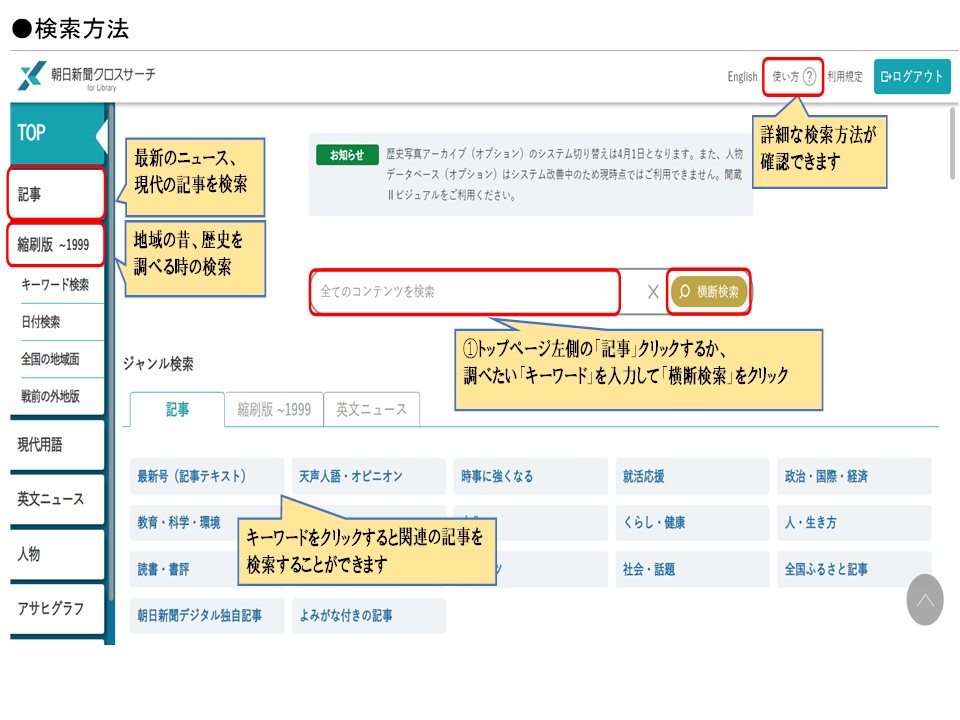Switch to the 記事 genre tab
960x720 pixels.
(x=177, y=409)
